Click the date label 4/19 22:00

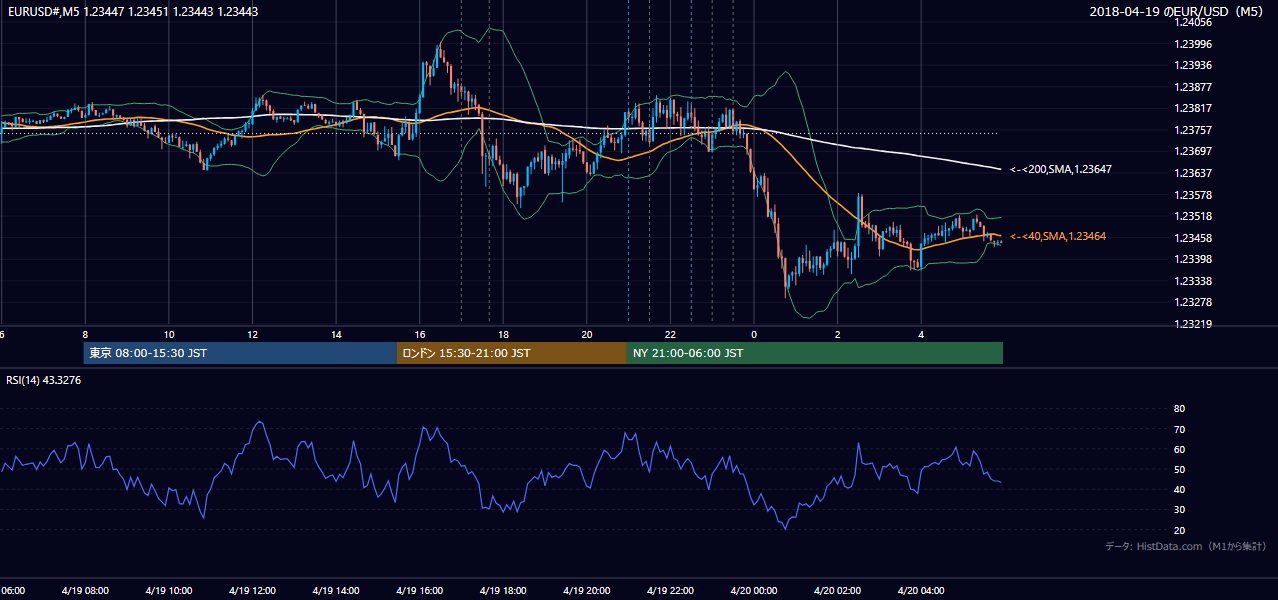click(670, 591)
